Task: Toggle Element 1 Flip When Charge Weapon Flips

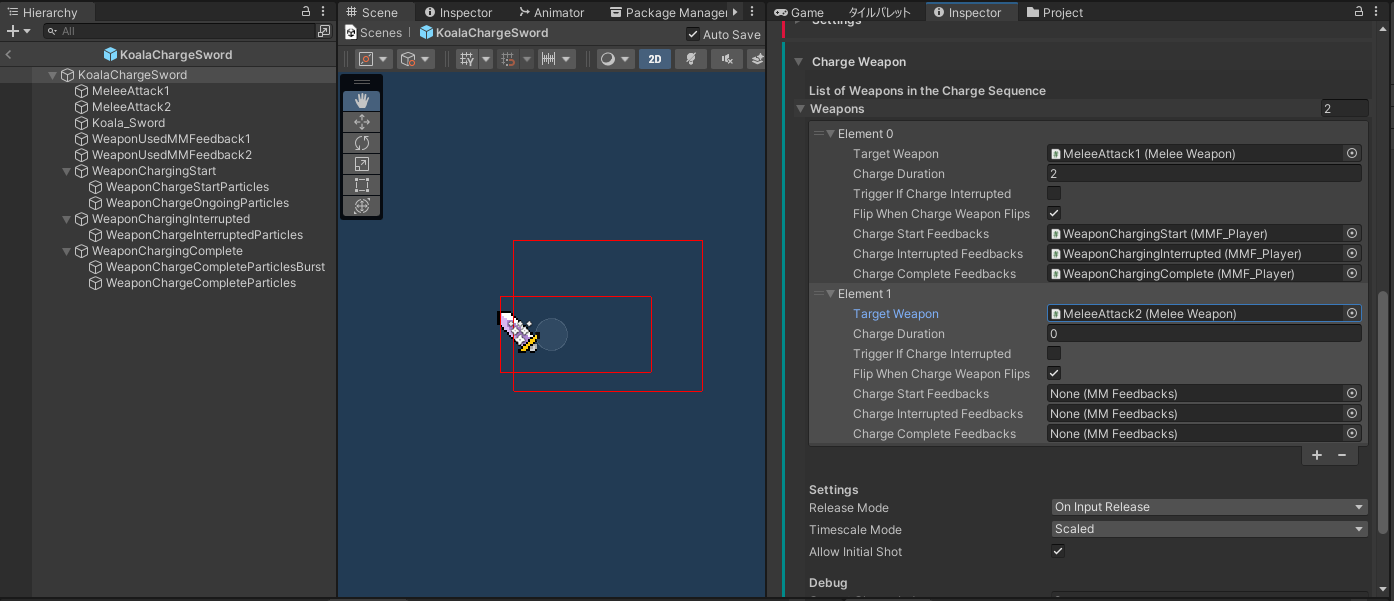Action: click(1054, 373)
